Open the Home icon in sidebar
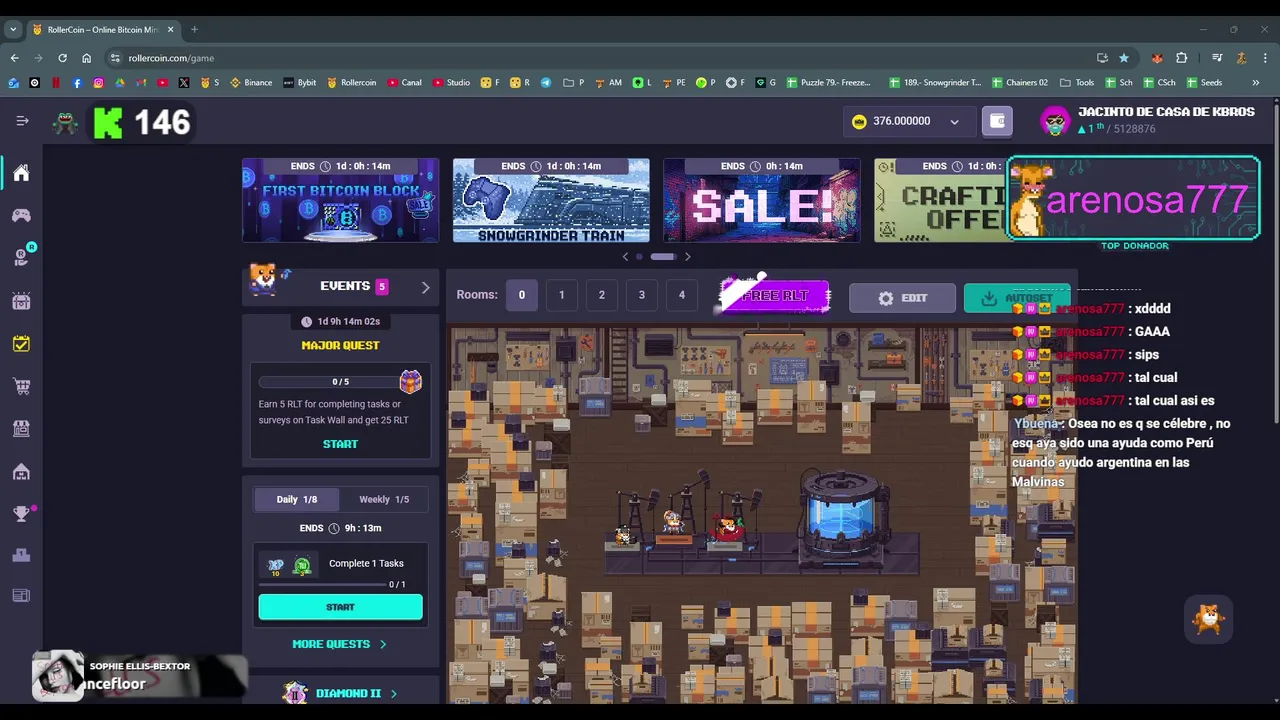The height and width of the screenshot is (720, 1280). 21,173
